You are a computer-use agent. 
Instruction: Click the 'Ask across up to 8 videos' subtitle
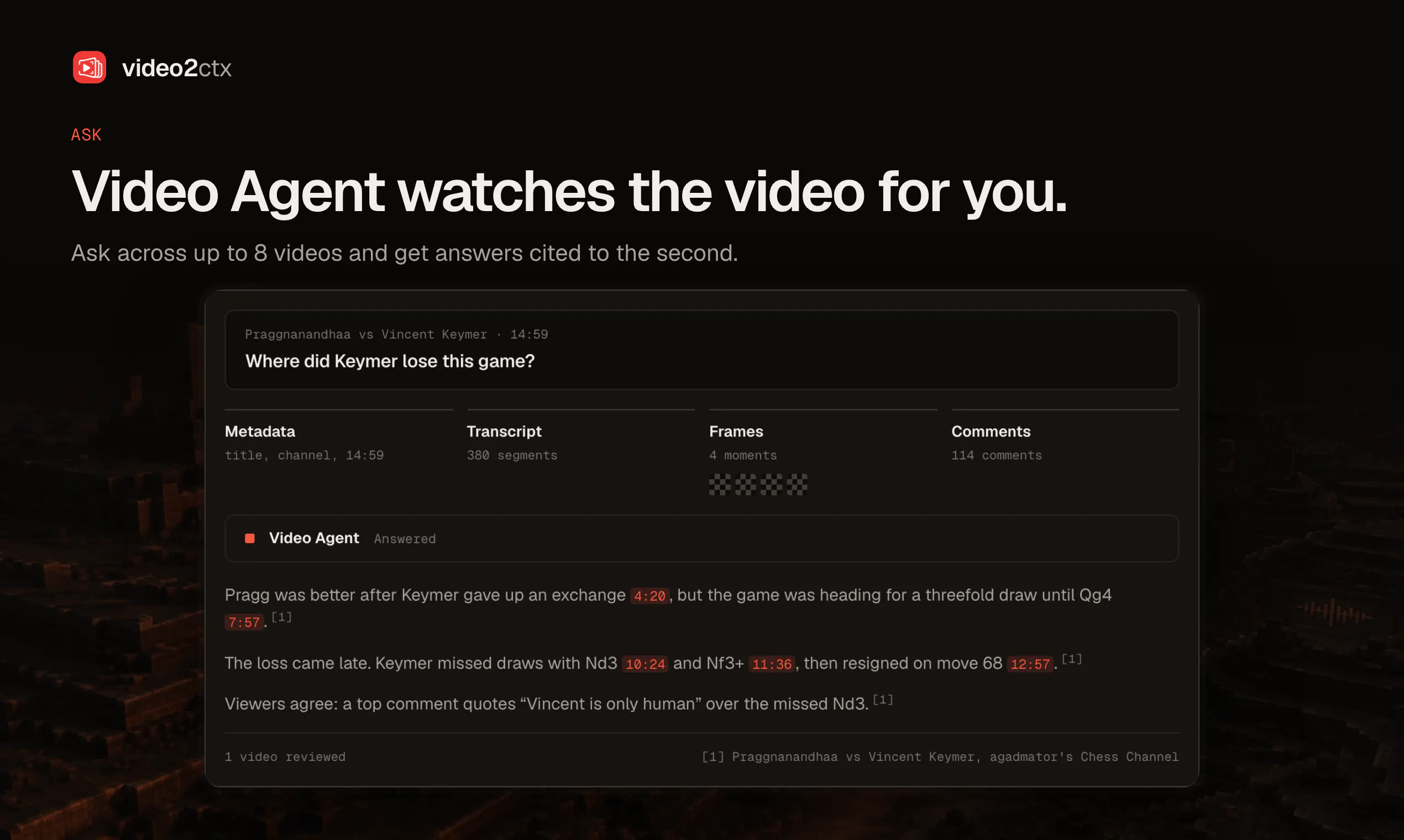point(404,253)
